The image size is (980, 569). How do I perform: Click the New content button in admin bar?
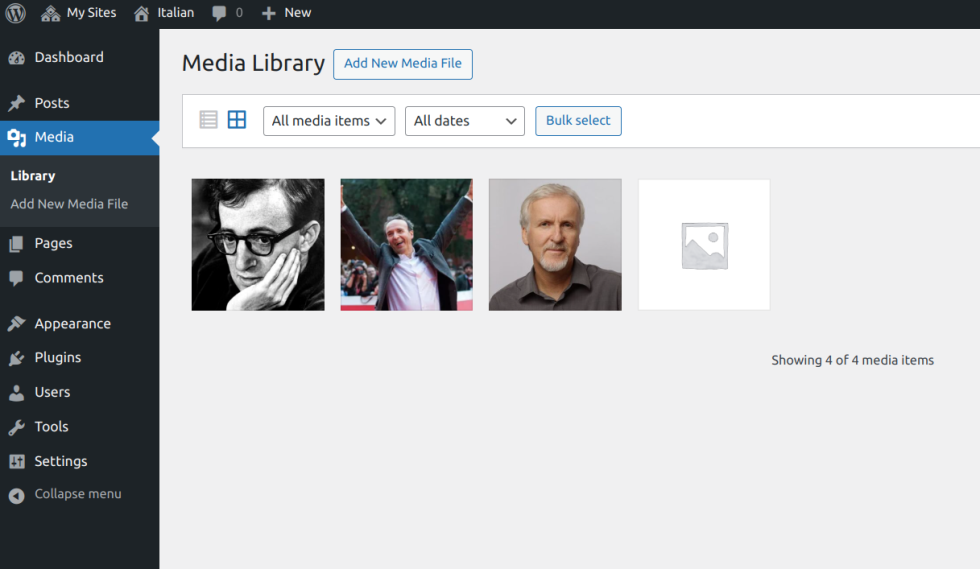(287, 13)
